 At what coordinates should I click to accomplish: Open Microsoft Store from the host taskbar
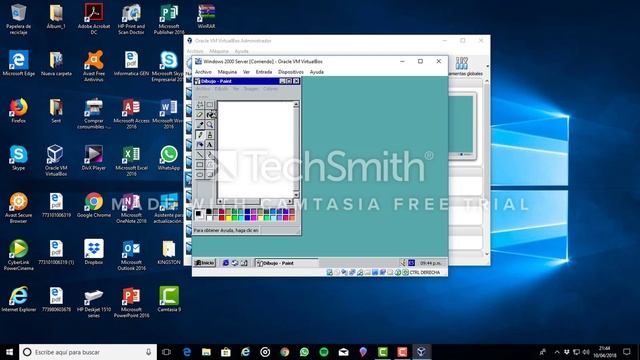pyautogui.click(x=226, y=351)
